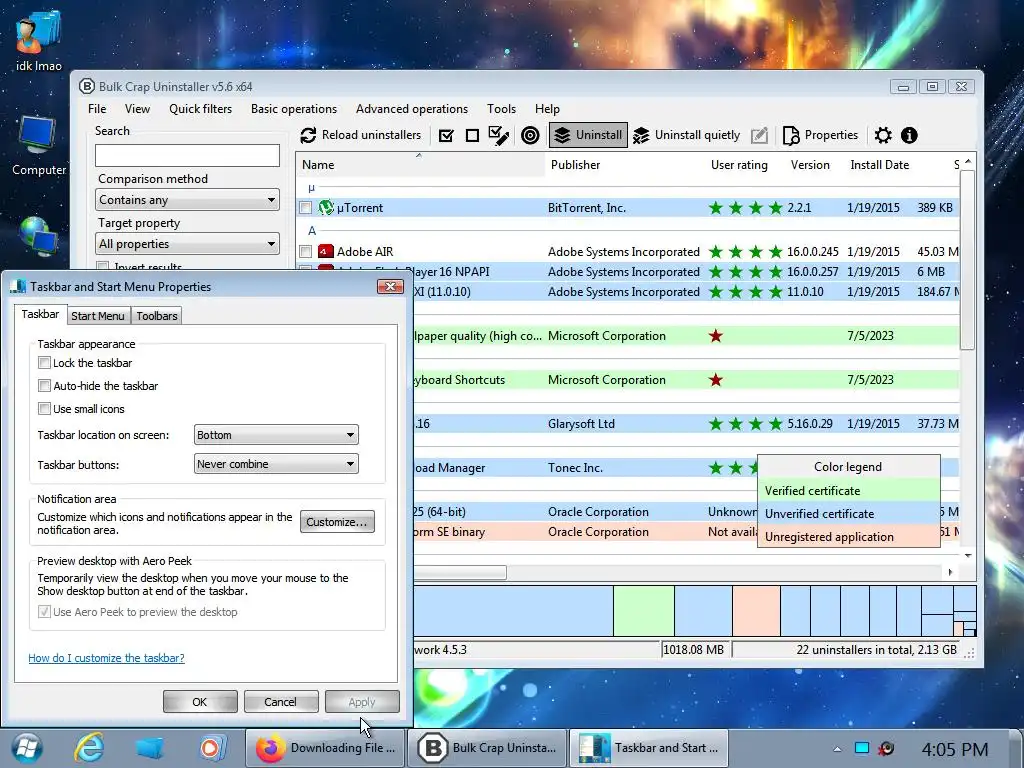Screen dimensions: 1024x768
Task: Click Uninstall quietly in toolbar
Action: [686, 135]
